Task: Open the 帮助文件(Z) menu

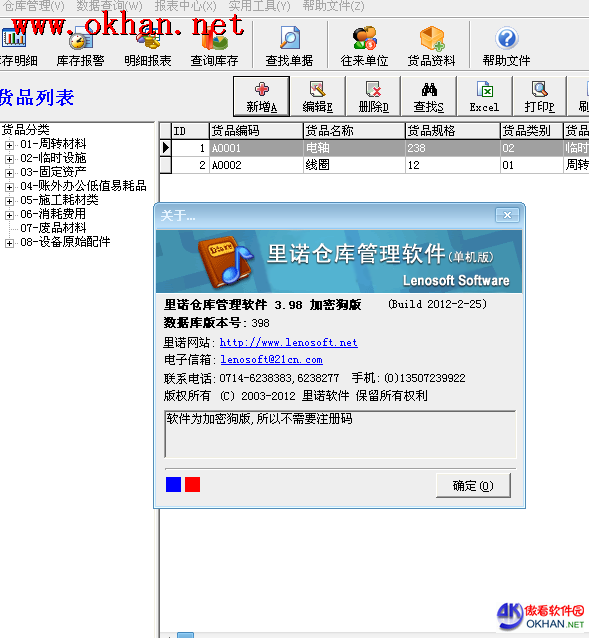Action: (334, 6)
